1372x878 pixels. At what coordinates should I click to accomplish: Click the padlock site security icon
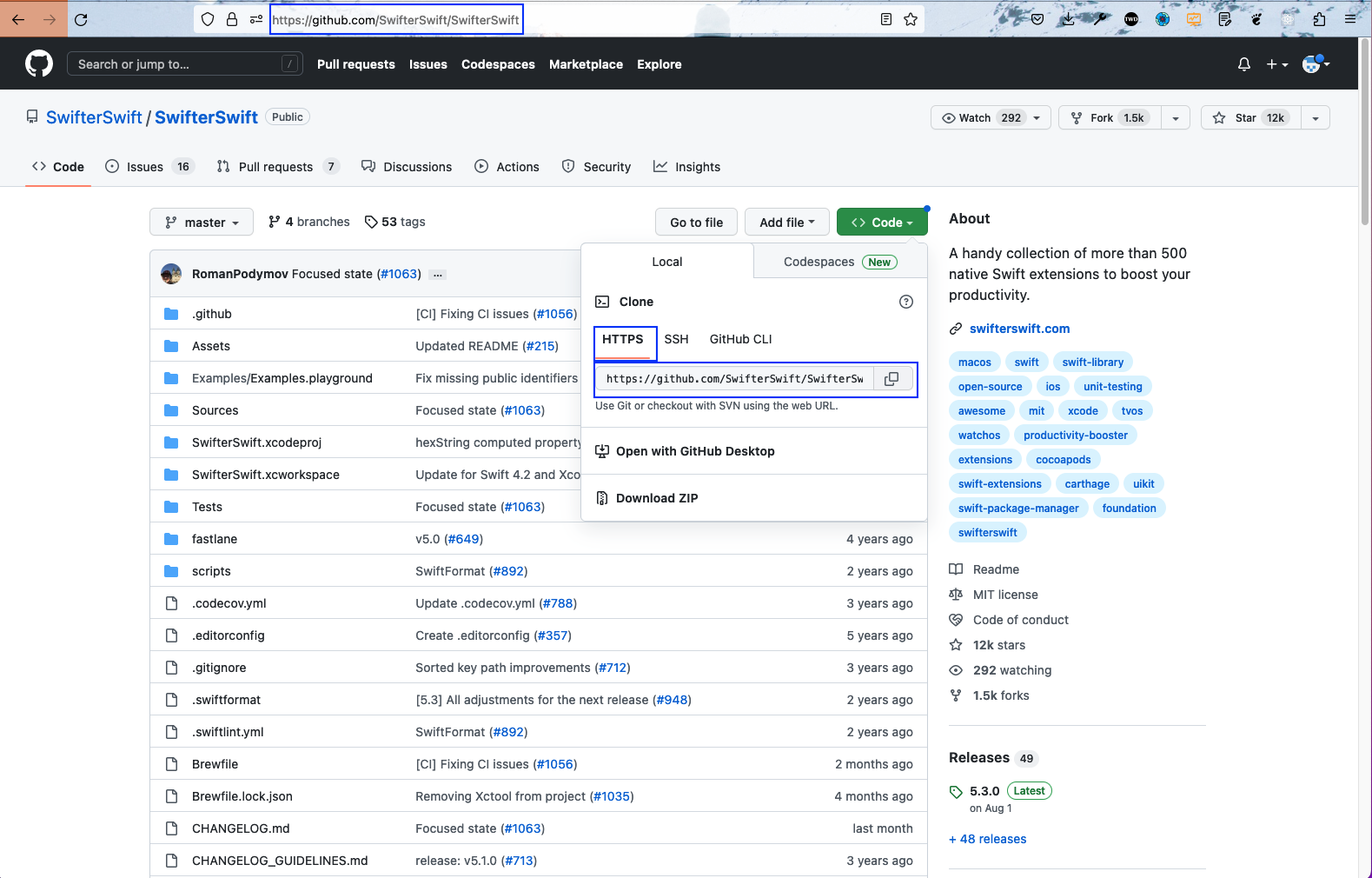[232, 19]
